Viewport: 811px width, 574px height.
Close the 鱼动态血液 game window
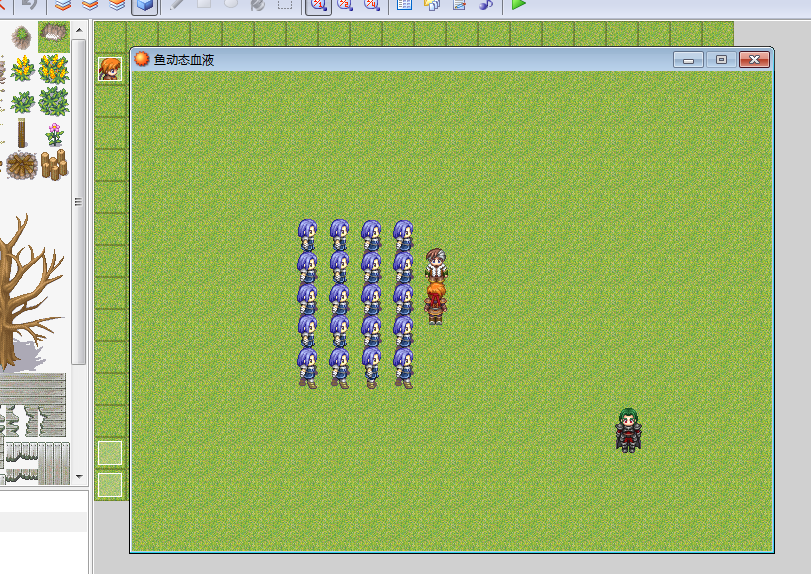[x=754, y=60]
